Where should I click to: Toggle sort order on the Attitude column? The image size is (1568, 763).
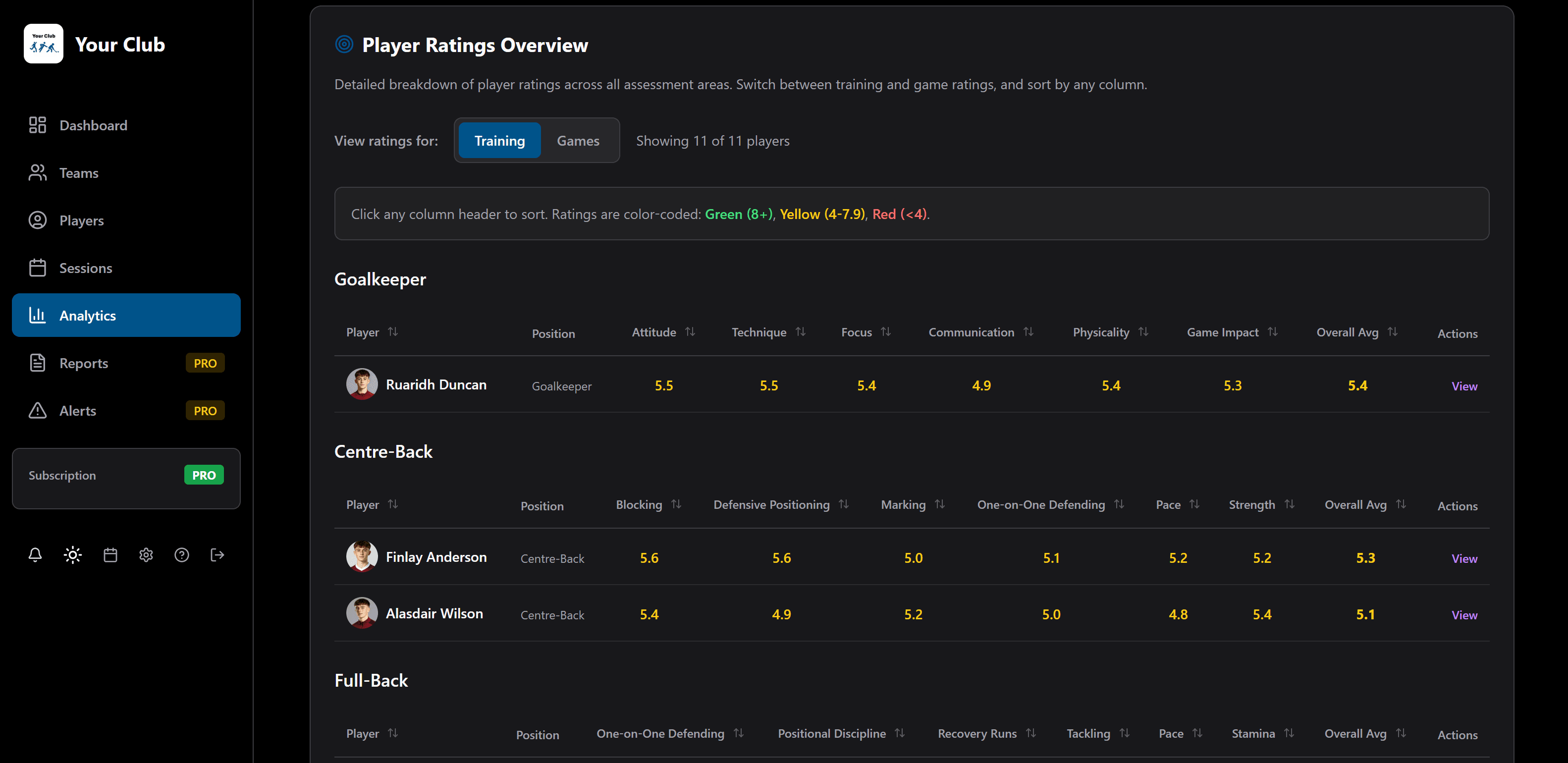pyautogui.click(x=663, y=332)
